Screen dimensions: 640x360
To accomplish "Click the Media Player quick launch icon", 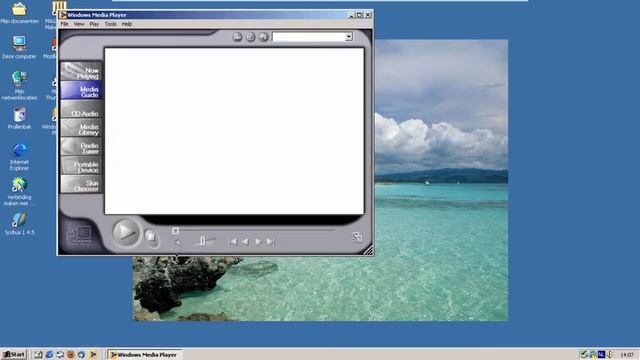I will click(93, 355).
